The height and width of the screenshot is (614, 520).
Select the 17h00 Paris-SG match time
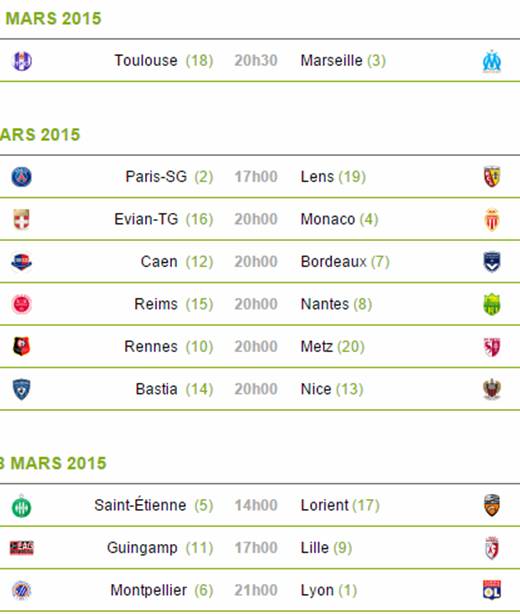[x=256, y=177]
